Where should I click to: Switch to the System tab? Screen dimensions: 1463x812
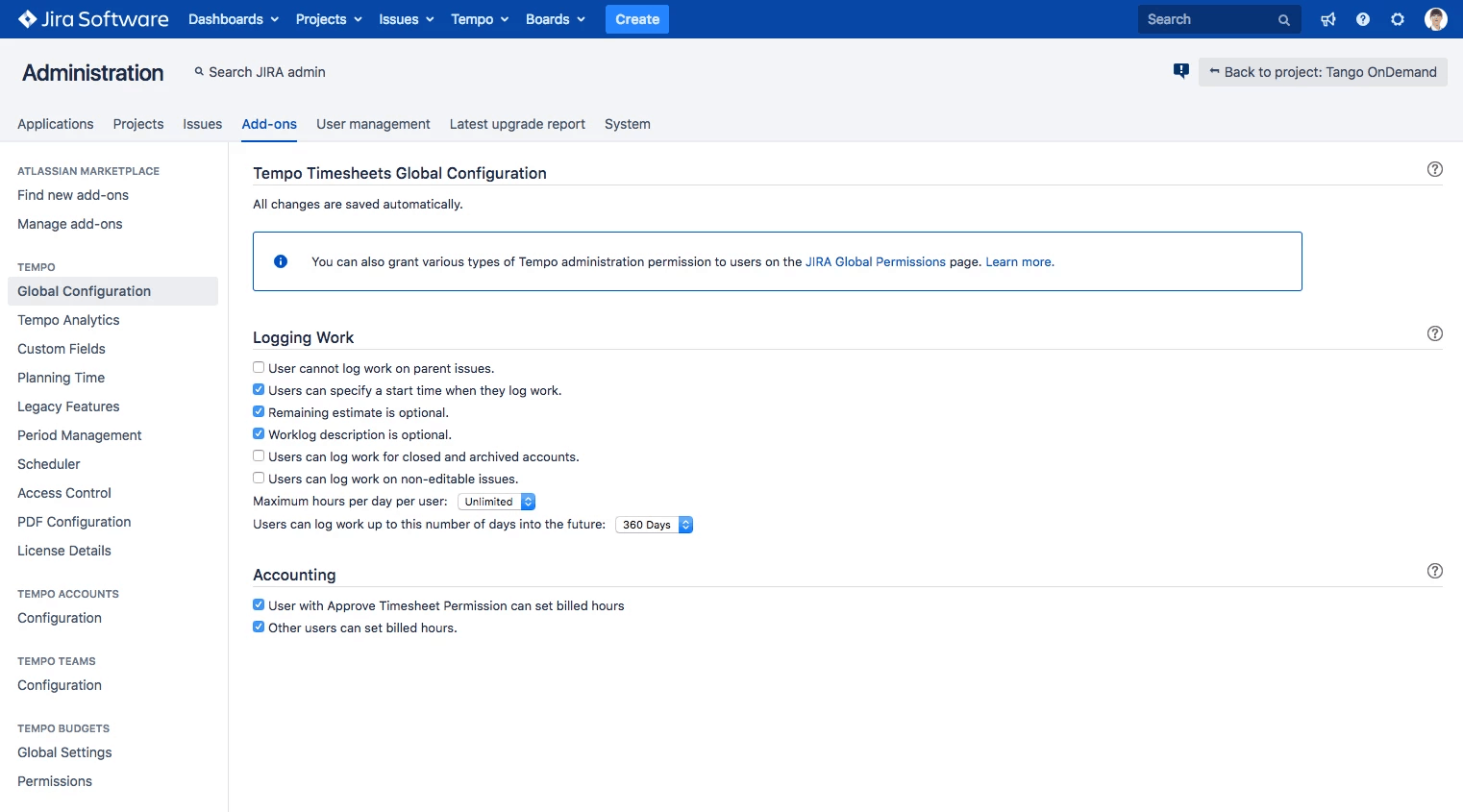click(627, 124)
